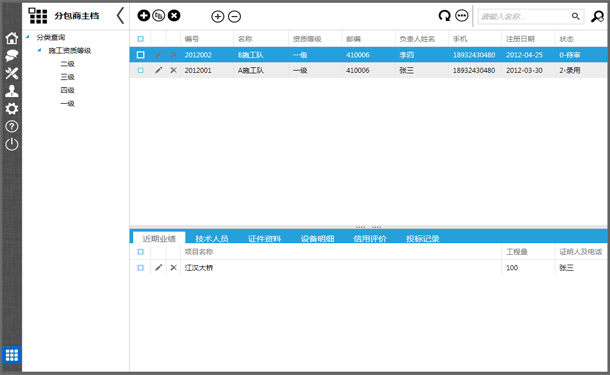Click the power logout sidebar icon
Screen dimensions: 610x375
point(12,144)
